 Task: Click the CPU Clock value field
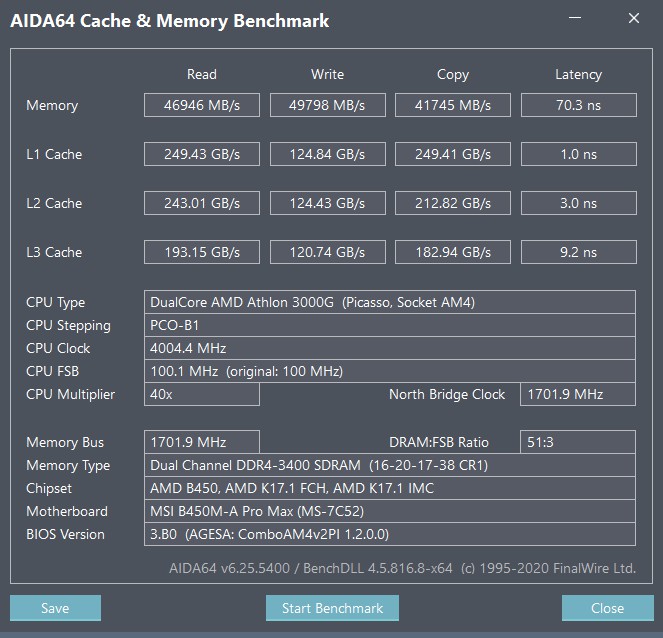pyautogui.click(x=390, y=348)
